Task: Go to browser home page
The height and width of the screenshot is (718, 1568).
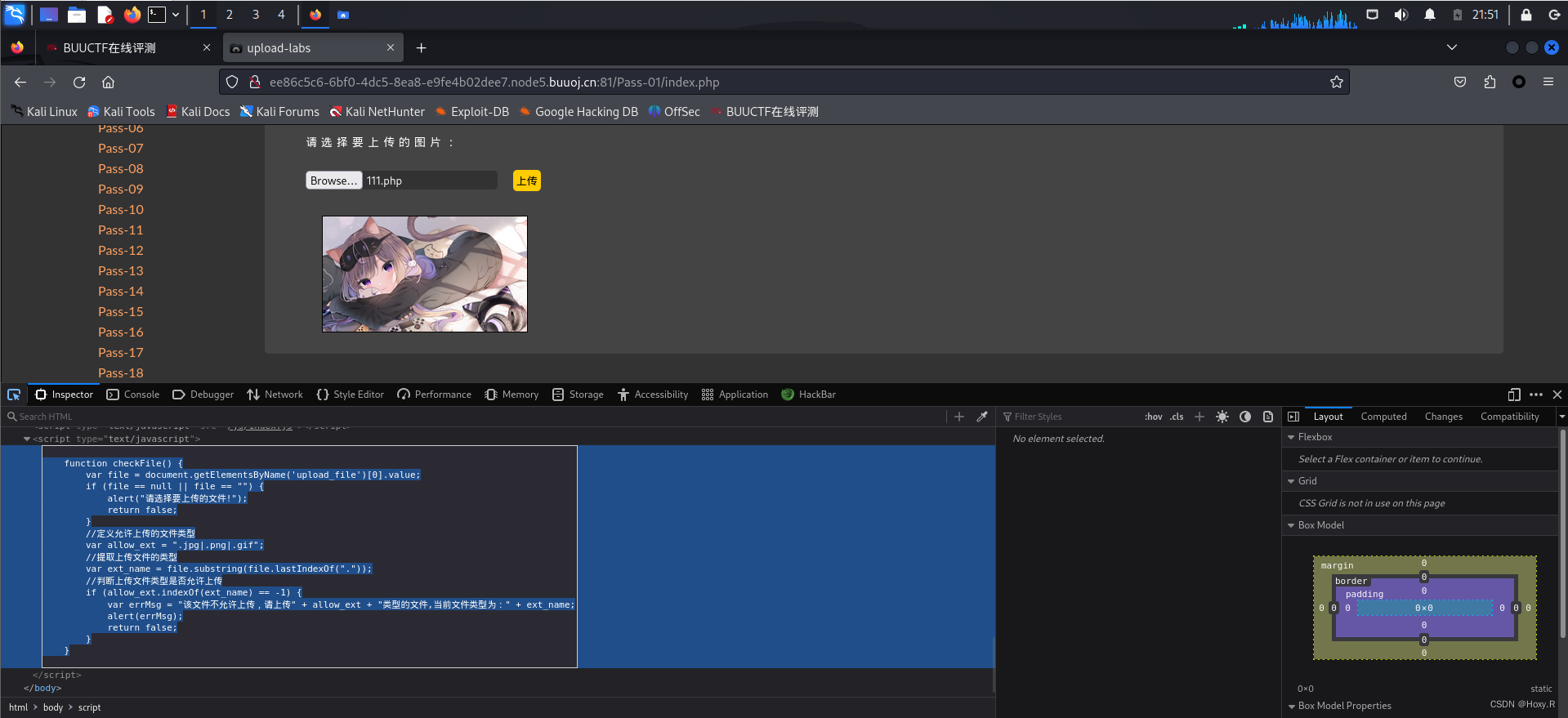Action: (x=108, y=83)
